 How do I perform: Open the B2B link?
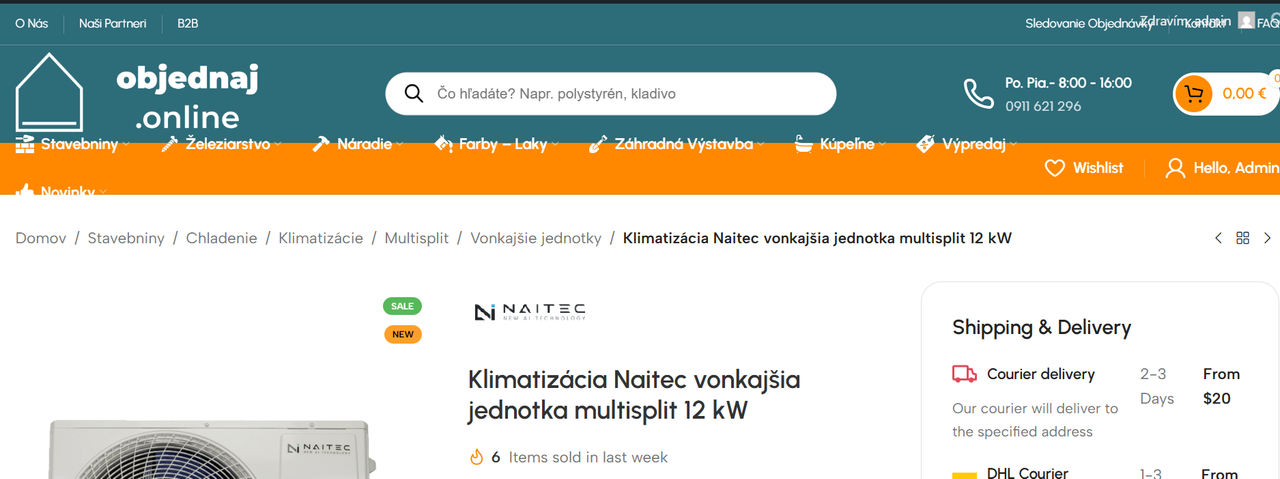click(188, 23)
